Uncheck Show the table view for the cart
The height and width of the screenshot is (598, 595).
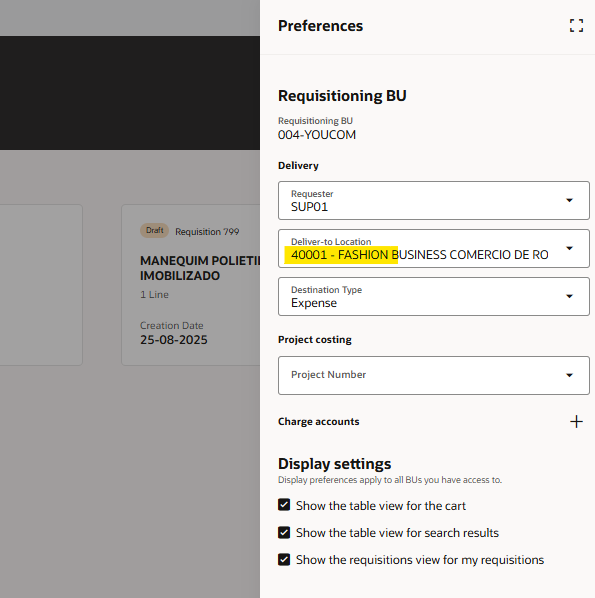(284, 505)
